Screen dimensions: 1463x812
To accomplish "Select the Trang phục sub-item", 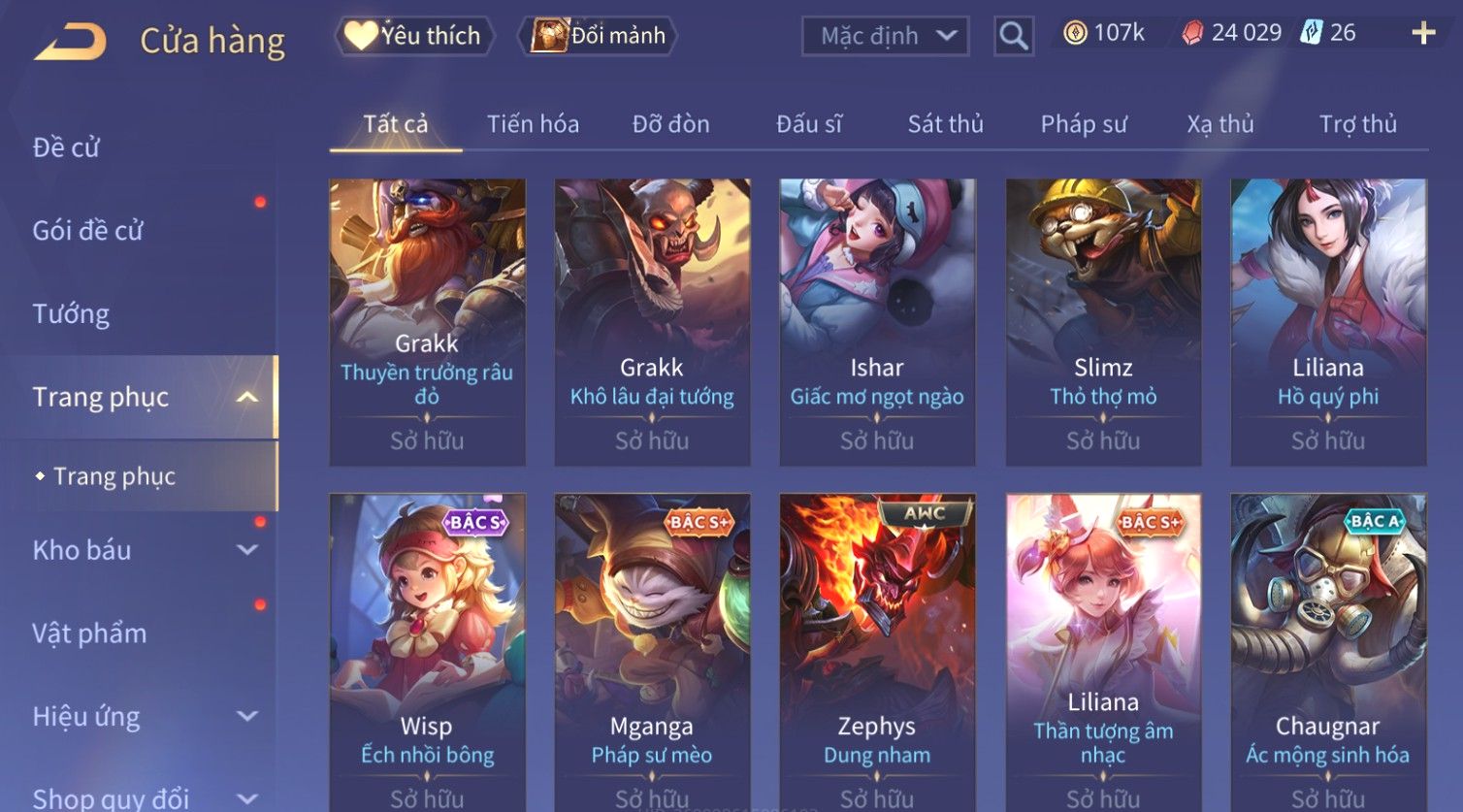I will tap(114, 476).
